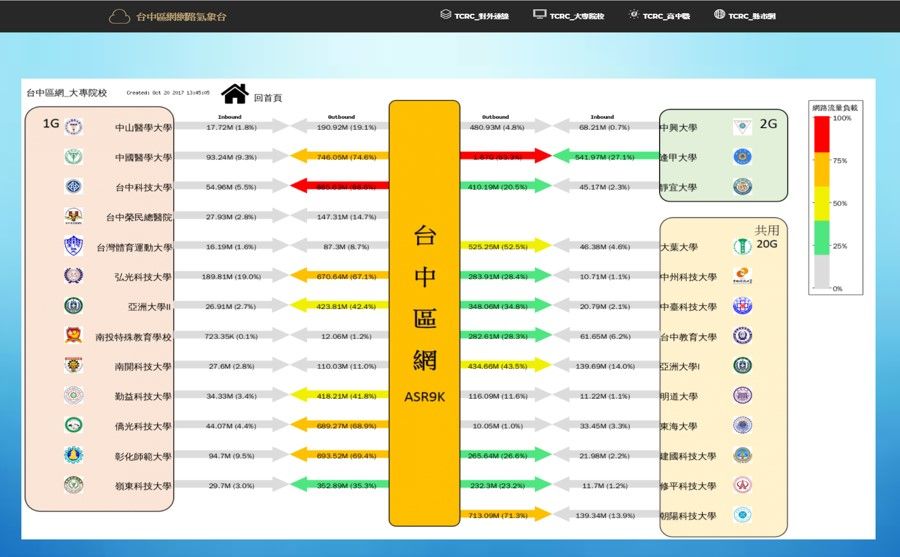Click the 台中教育大學 logo
Viewport: 900px width, 557px height.
(742, 335)
